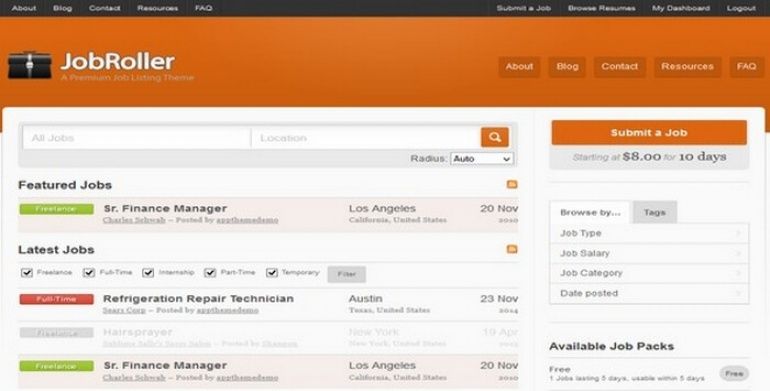Image resolution: width=770 pixels, height=391 pixels.
Task: Click the orange search magnifier button
Action: [x=495, y=137]
